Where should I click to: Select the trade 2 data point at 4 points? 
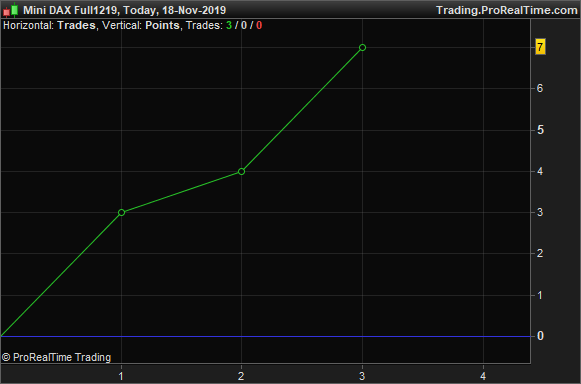tap(242, 171)
